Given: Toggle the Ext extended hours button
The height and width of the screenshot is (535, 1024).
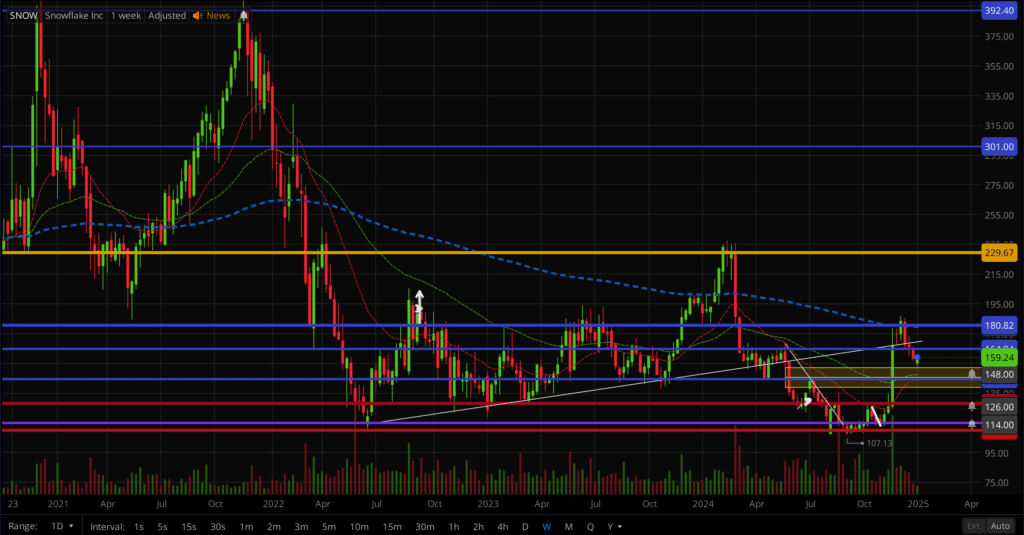Looking at the screenshot, I should click(x=973, y=525).
